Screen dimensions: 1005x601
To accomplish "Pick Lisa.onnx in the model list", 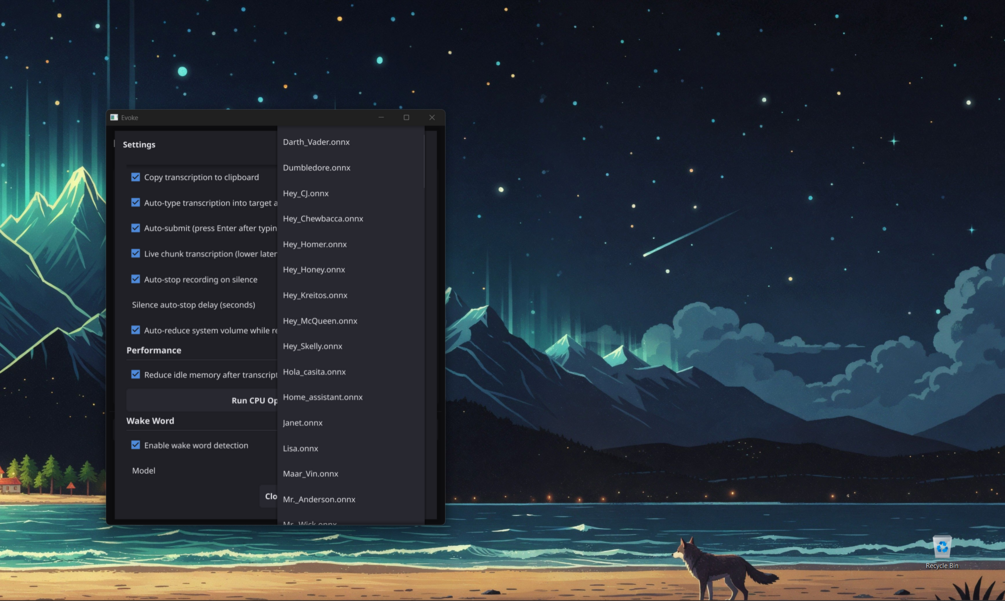I will coord(351,449).
